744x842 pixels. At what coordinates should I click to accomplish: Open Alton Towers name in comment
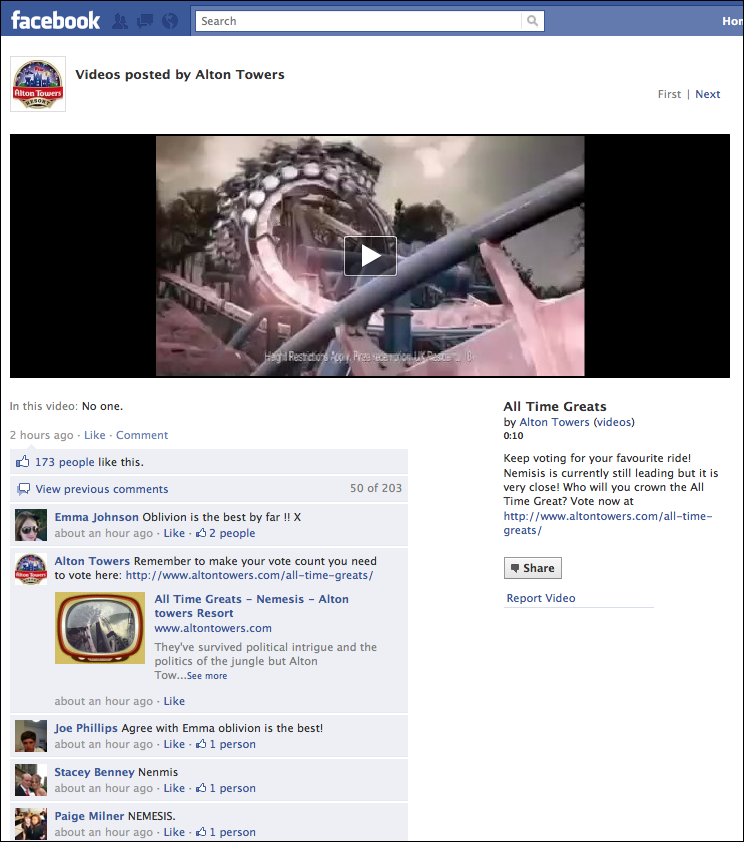92,561
